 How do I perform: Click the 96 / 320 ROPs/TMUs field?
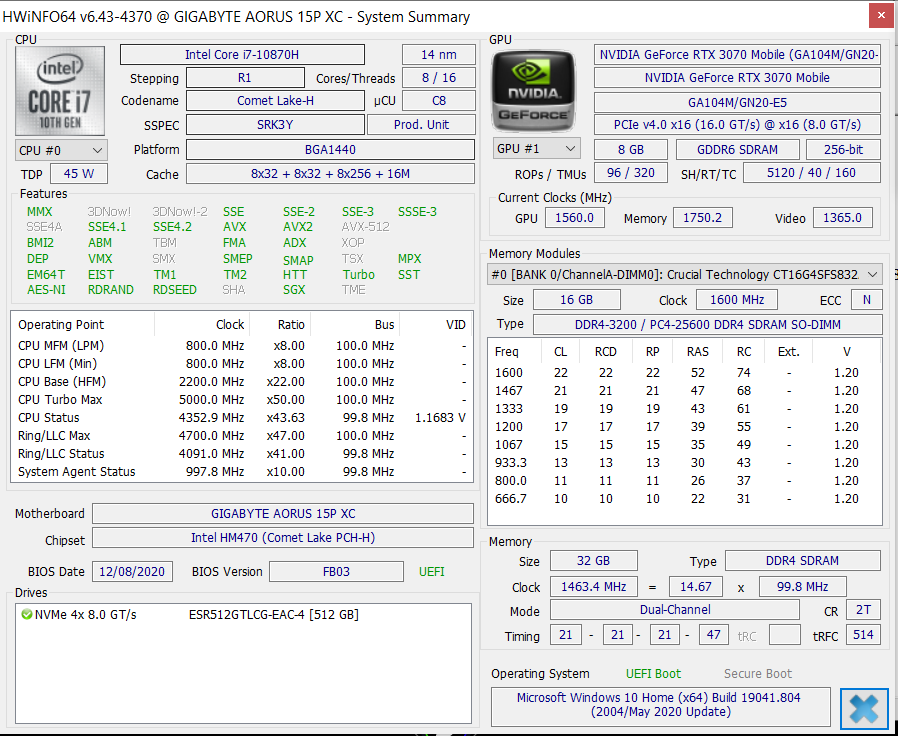[631, 172]
